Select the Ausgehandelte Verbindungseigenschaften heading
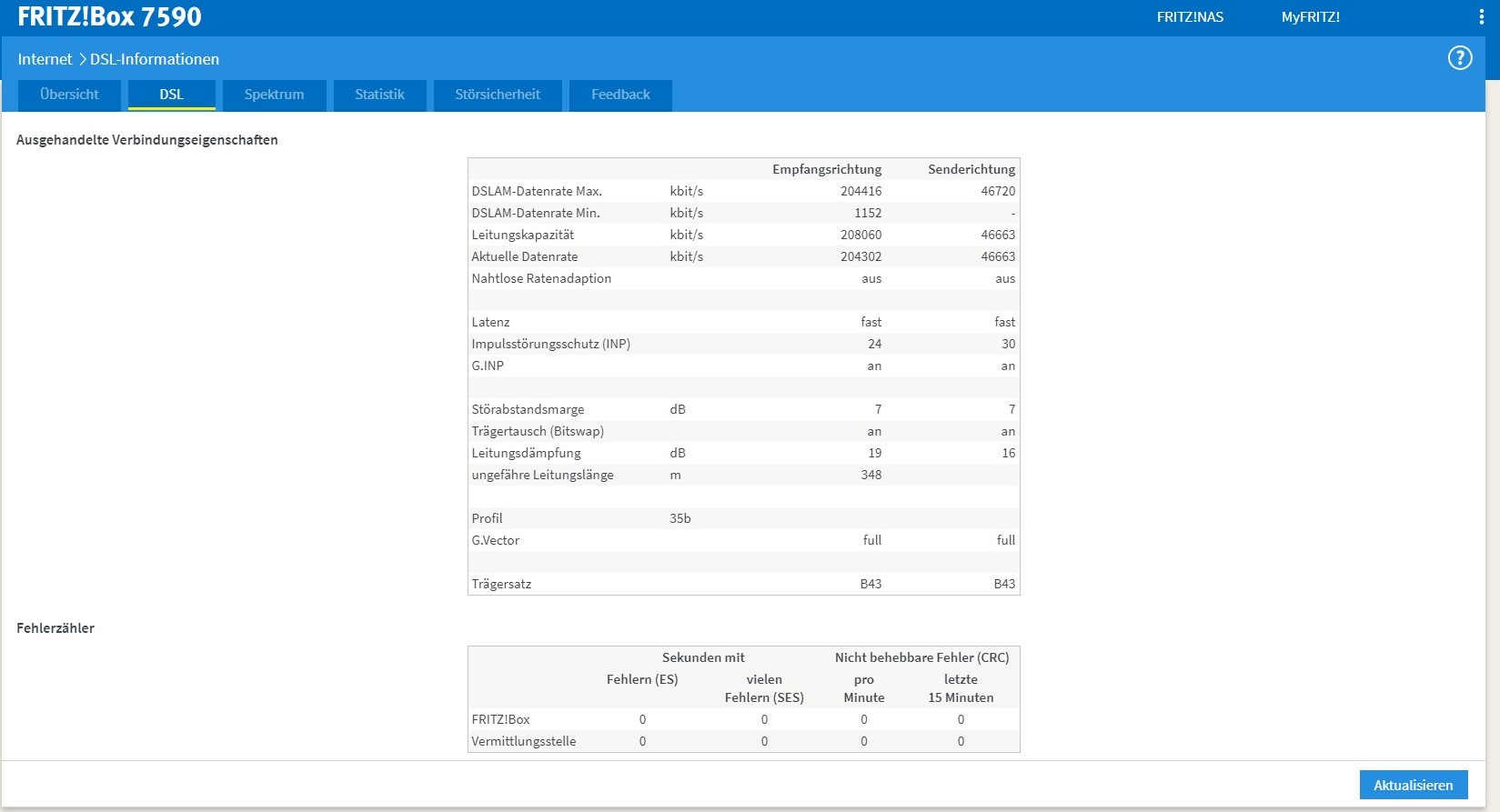 click(147, 140)
